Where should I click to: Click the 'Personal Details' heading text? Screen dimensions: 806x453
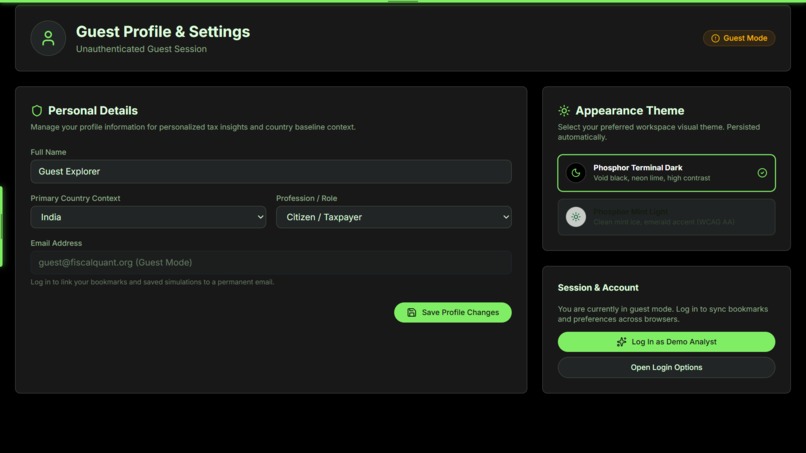93,111
